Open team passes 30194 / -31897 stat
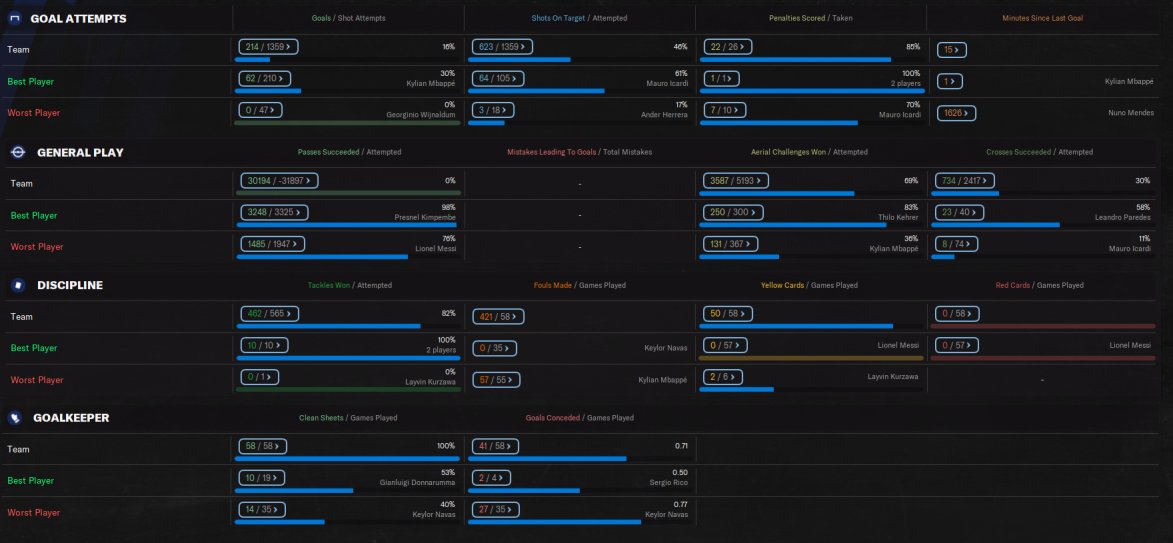Viewport: 1173px width, 543px height. 279,180
